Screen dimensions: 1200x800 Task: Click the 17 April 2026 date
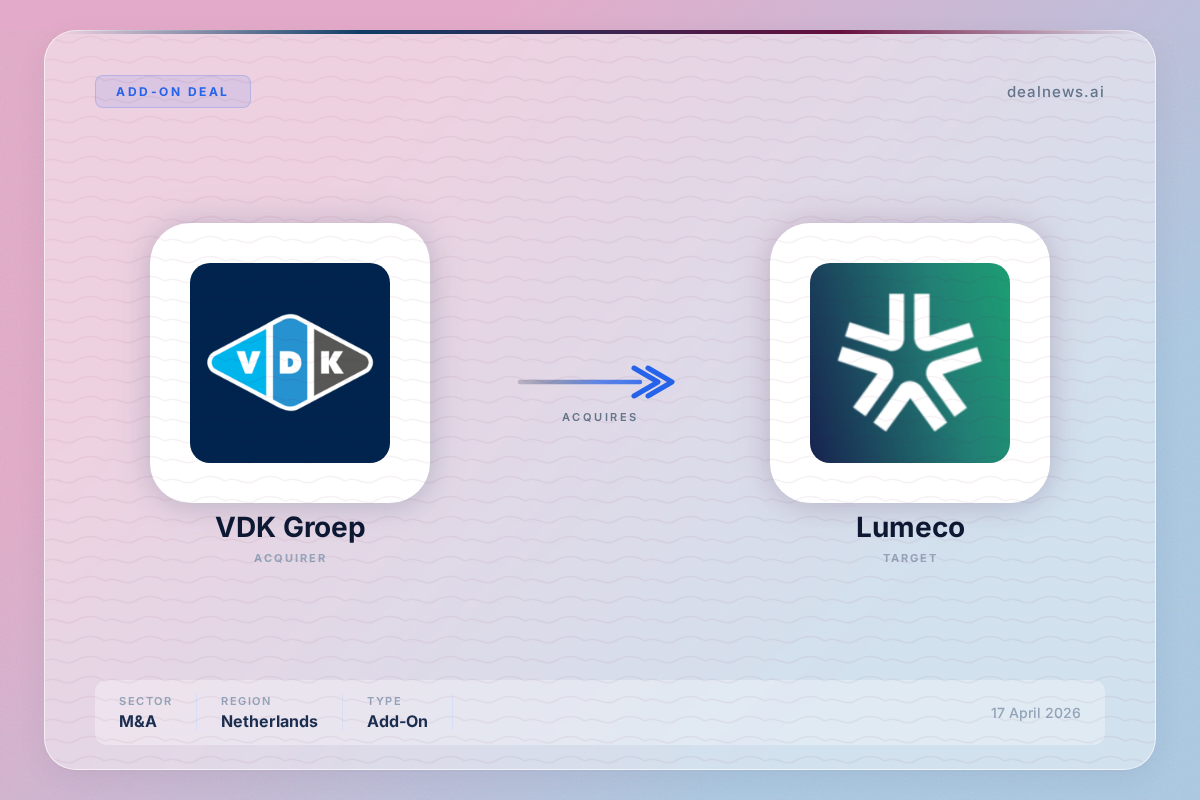[1035, 713]
